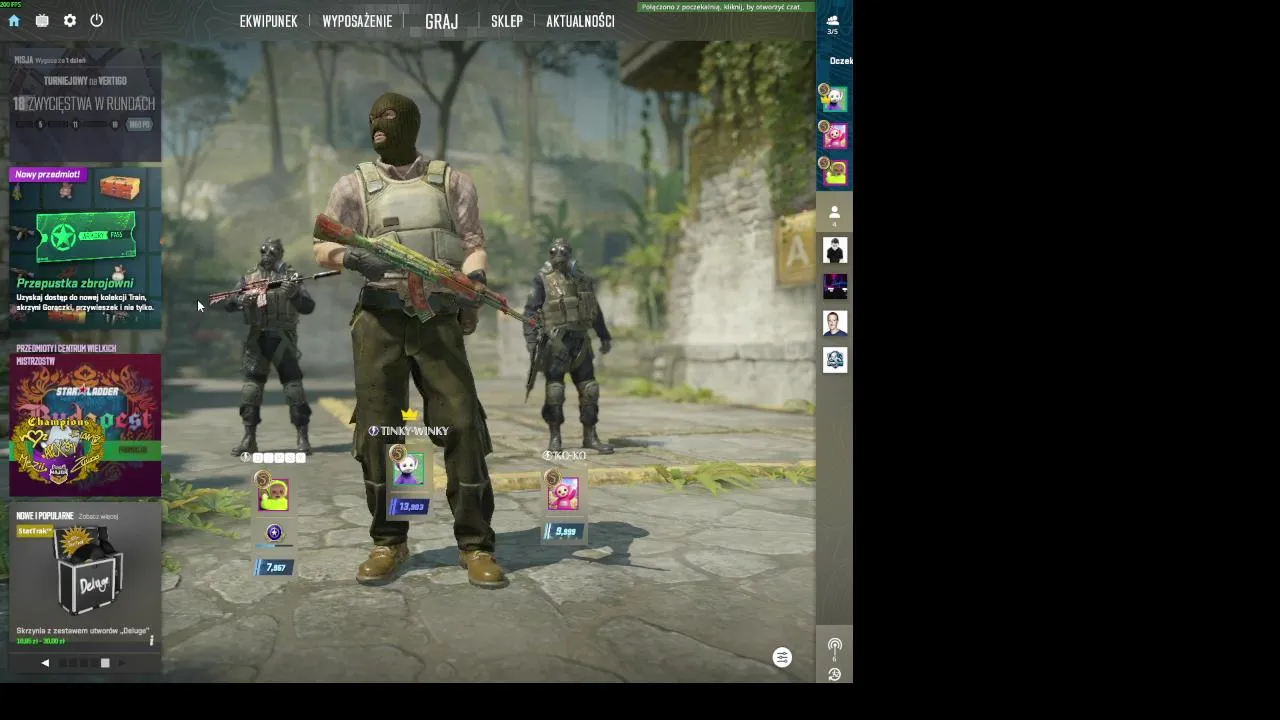Viewport: 1280px width, 720px height.
Task: Switch to the WYPOSAŻENIE tab
Action: (357, 21)
